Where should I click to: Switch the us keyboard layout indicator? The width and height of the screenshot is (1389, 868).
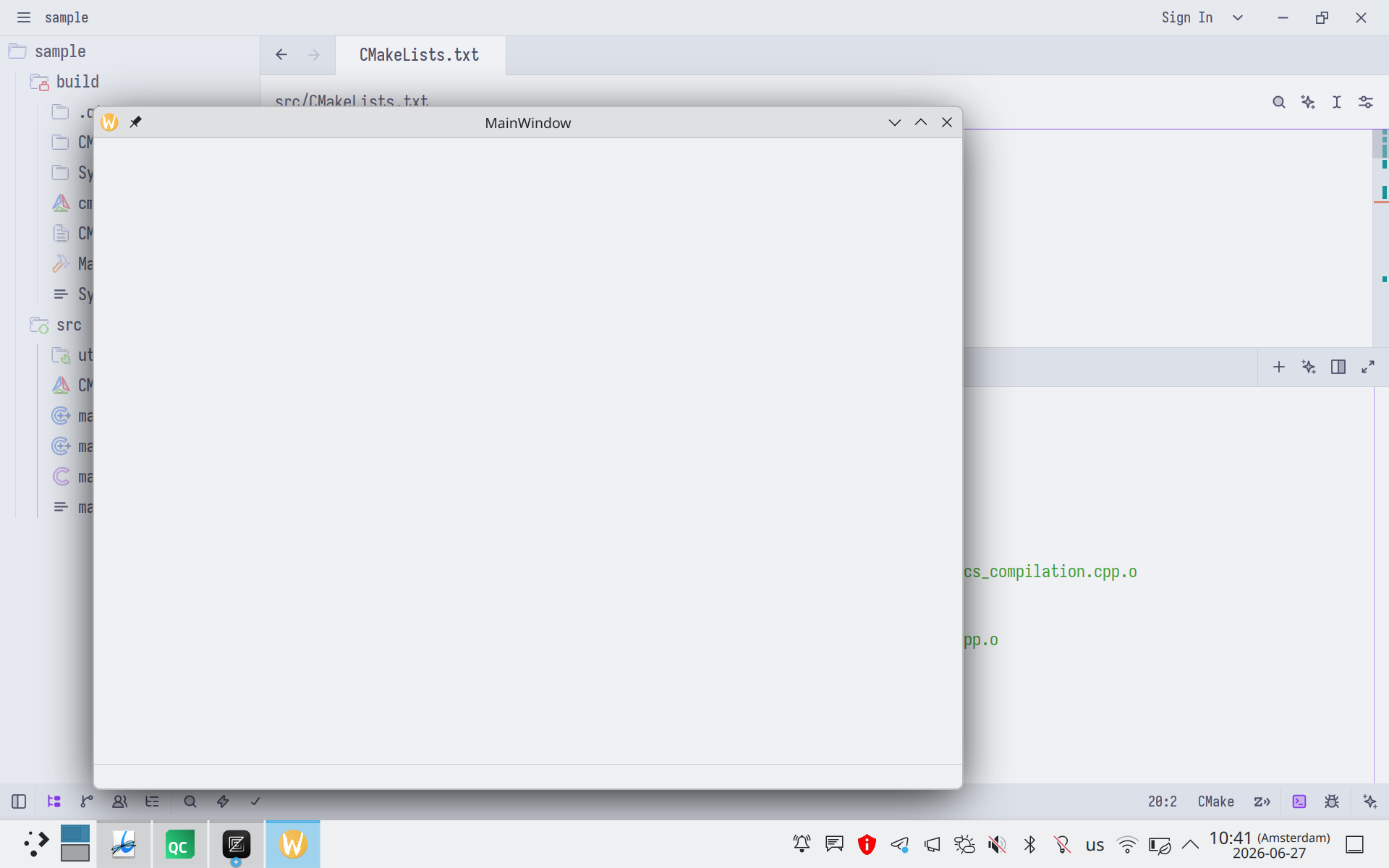coord(1095,845)
